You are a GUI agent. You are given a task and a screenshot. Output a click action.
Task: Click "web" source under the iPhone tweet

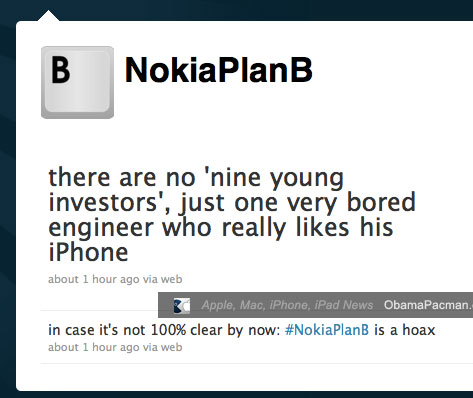pyautogui.click(x=171, y=279)
